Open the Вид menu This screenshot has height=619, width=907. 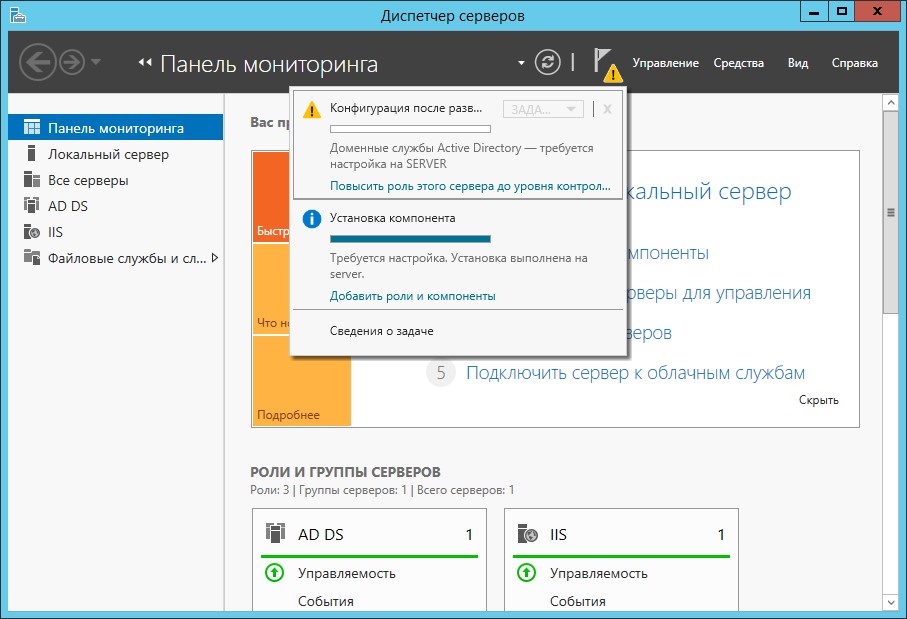click(798, 63)
